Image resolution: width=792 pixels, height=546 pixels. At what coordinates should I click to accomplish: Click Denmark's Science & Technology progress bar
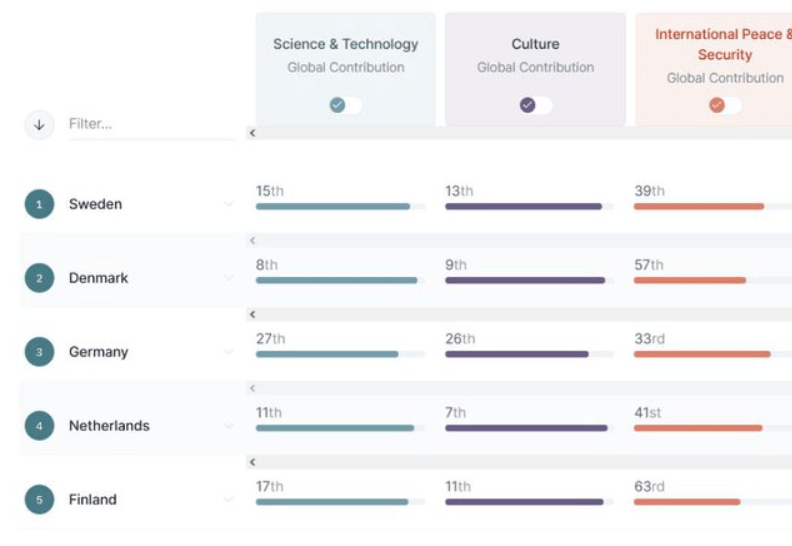pos(336,281)
